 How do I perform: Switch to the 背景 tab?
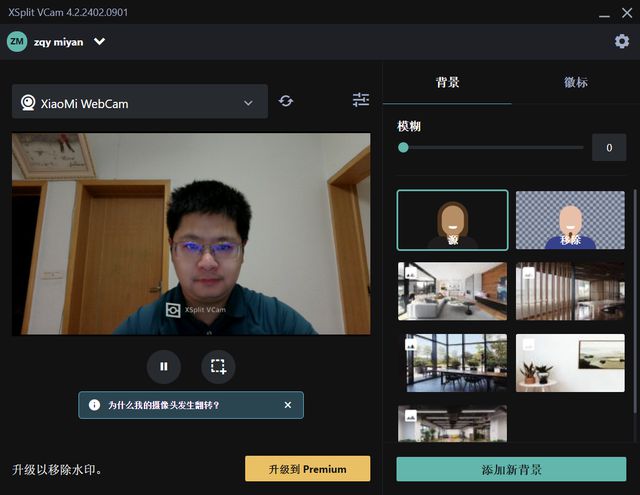point(447,82)
